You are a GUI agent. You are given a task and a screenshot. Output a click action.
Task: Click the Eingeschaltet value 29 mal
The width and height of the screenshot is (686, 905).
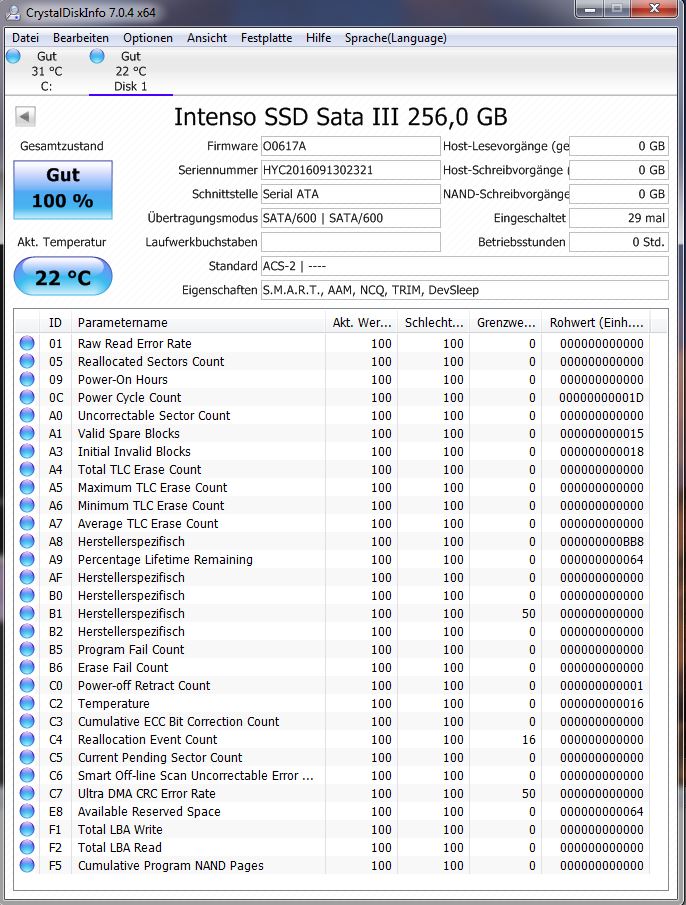pos(618,218)
